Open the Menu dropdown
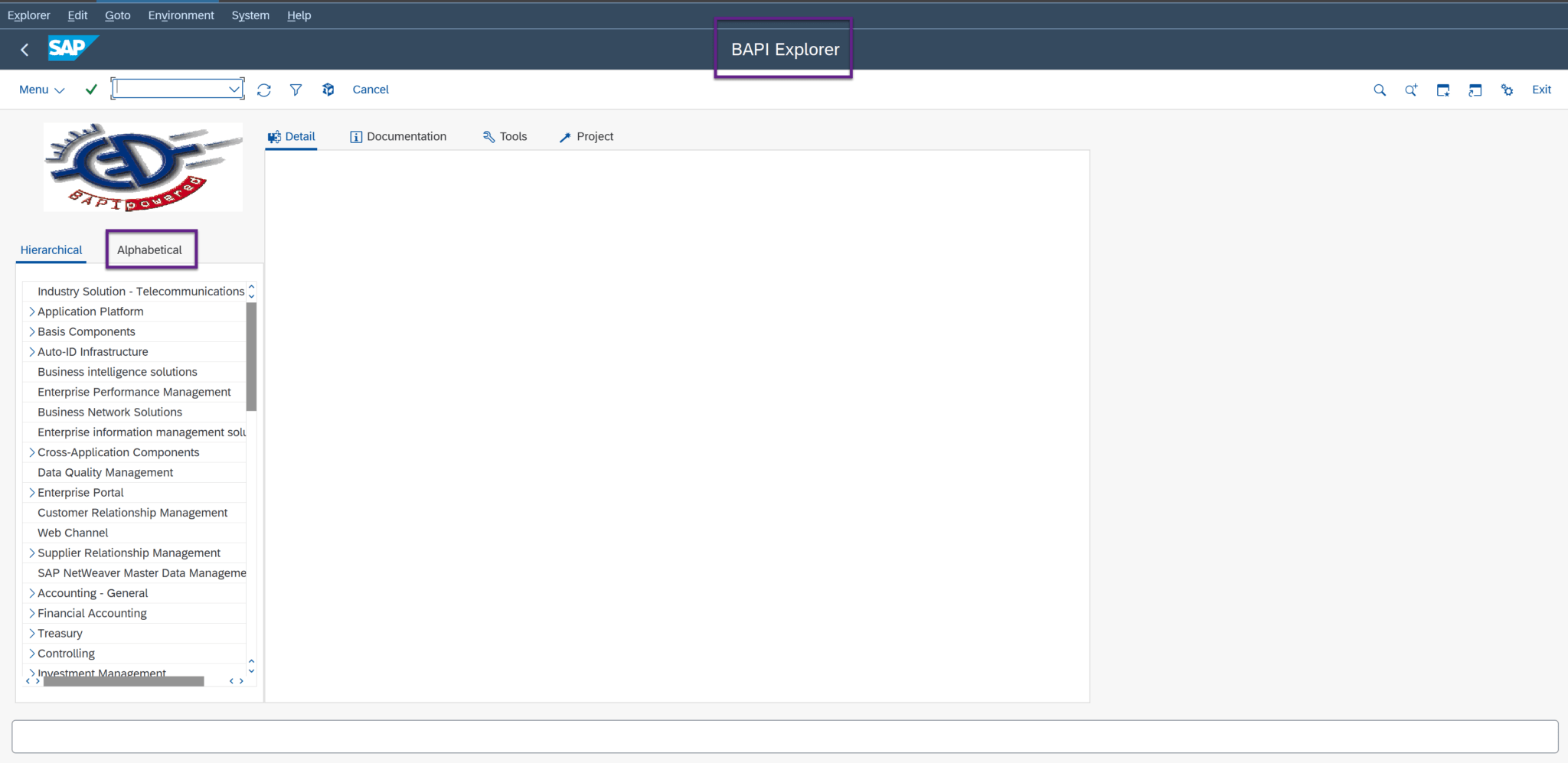The image size is (1568, 763). pyautogui.click(x=41, y=90)
